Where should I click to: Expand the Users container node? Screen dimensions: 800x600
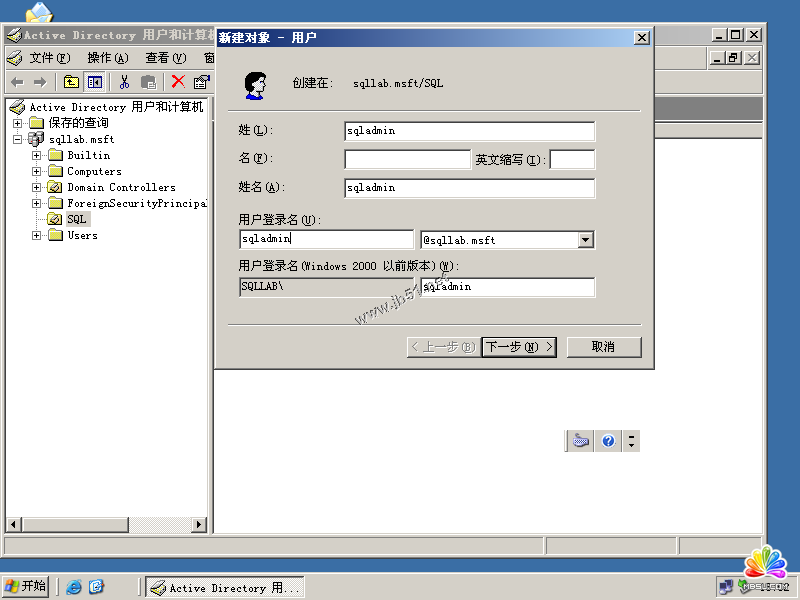(37, 235)
